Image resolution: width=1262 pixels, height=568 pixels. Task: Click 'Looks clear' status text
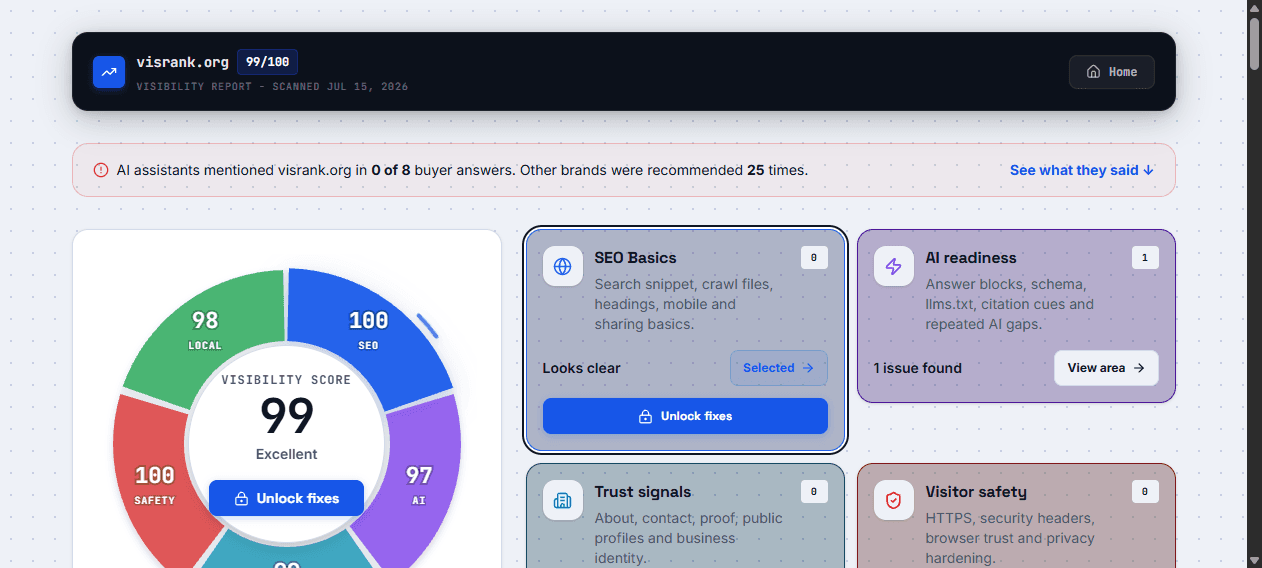(x=581, y=368)
